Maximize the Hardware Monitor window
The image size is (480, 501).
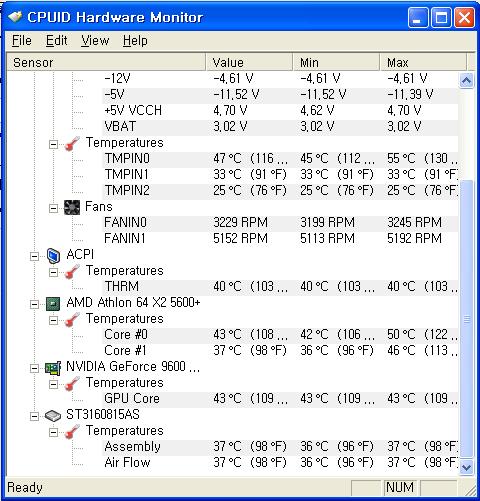tap(441, 18)
